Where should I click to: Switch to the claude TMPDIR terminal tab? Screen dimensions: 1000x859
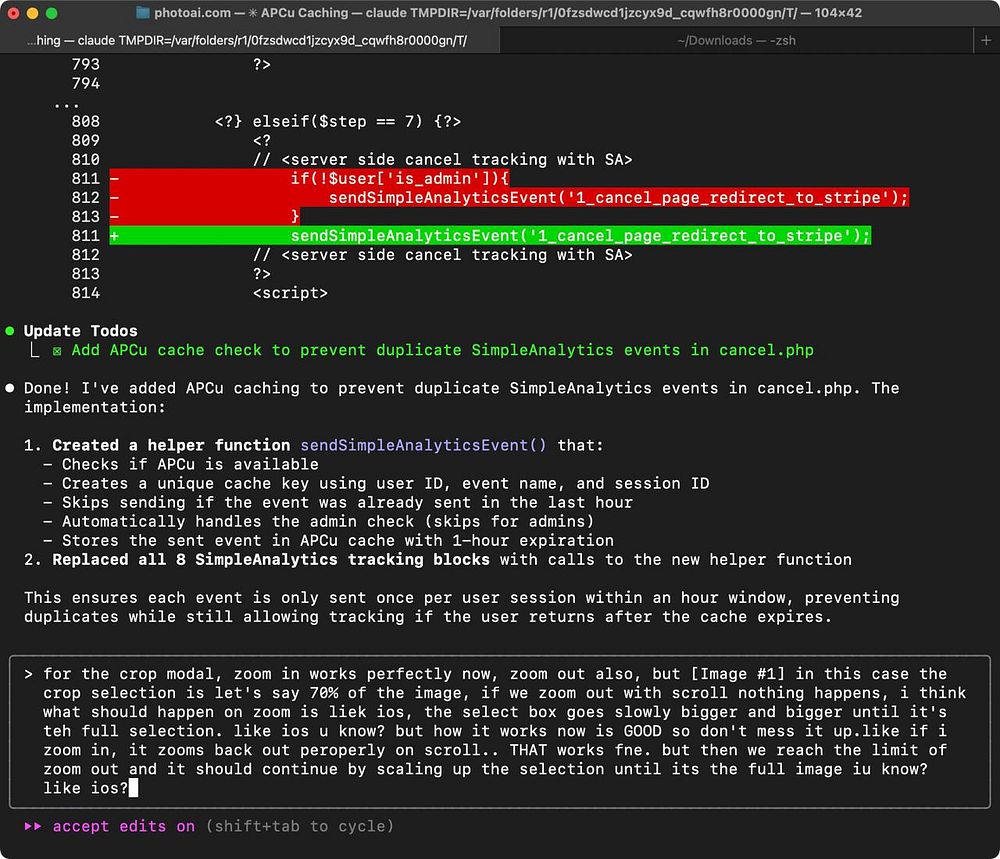click(249, 40)
